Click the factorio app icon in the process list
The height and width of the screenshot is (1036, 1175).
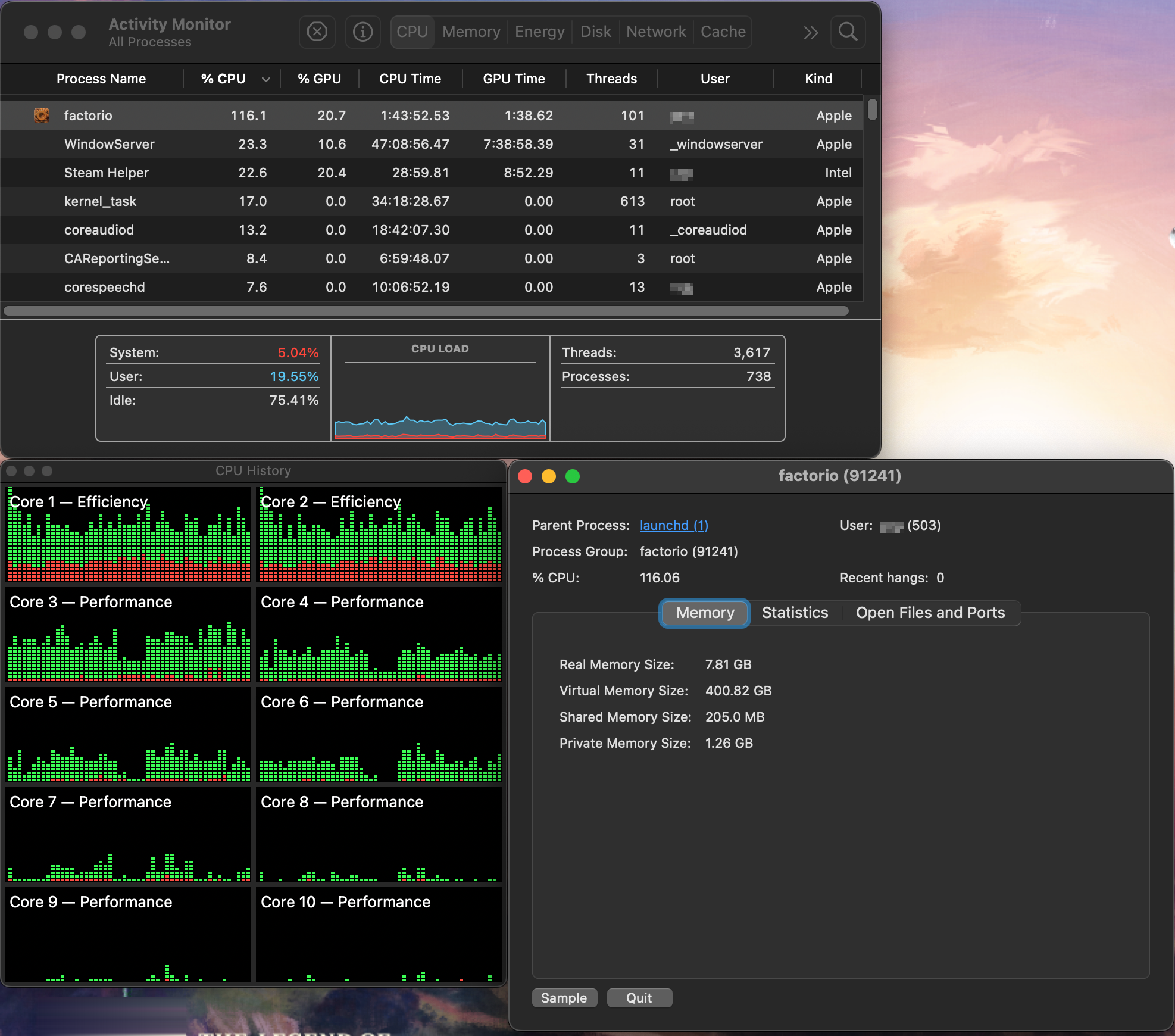[42, 116]
